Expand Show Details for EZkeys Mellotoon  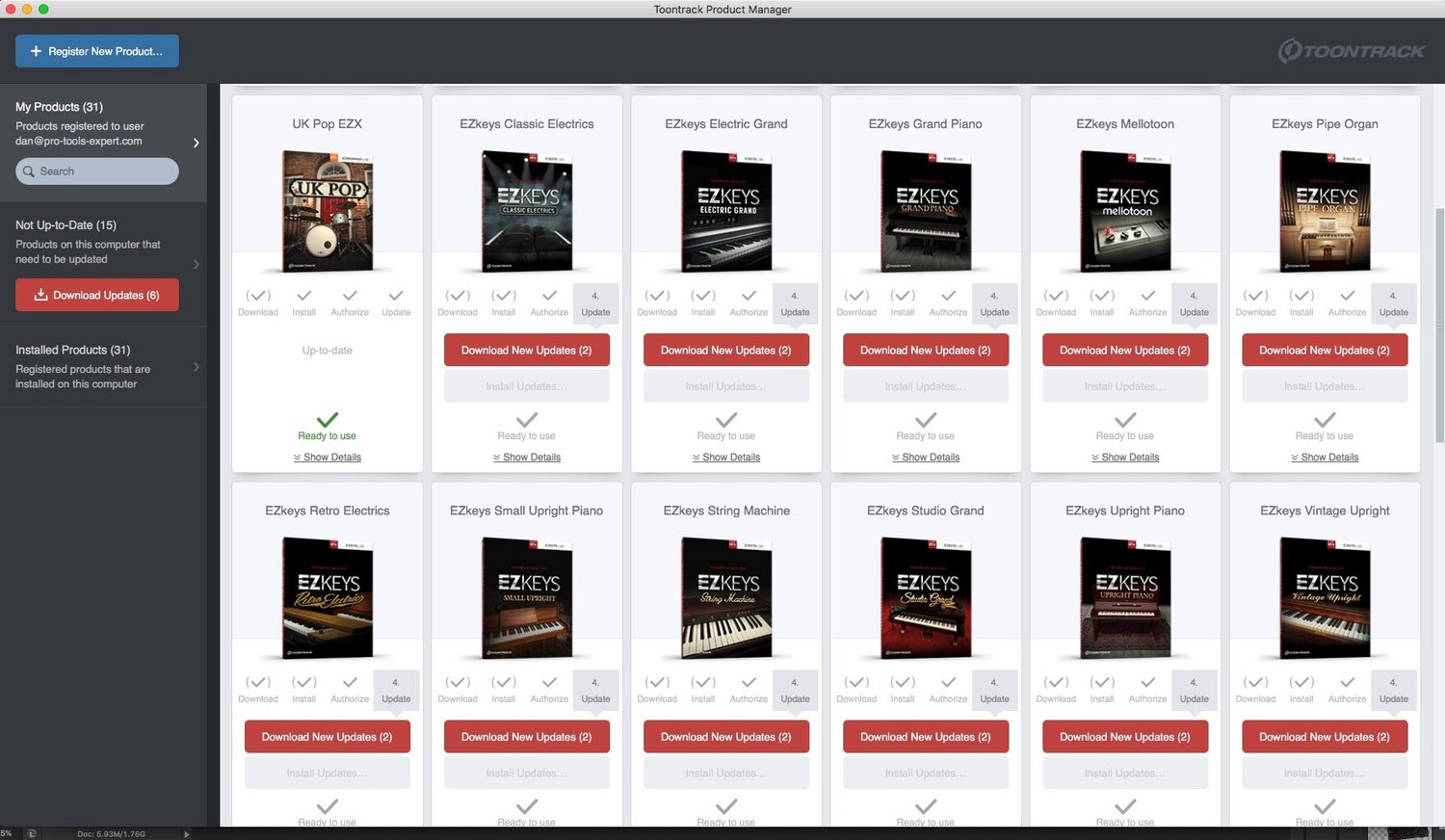point(1124,457)
